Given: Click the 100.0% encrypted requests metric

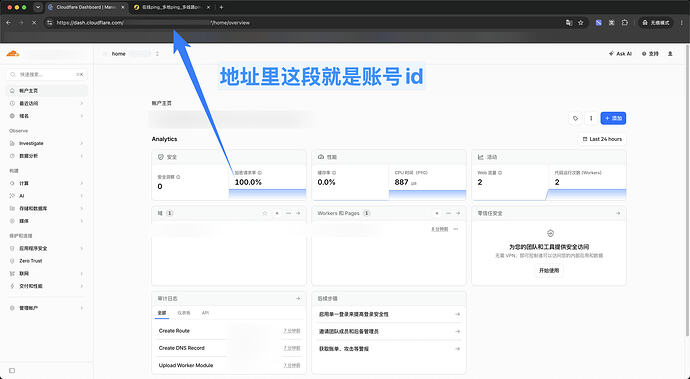Looking at the screenshot, I should click(248, 182).
